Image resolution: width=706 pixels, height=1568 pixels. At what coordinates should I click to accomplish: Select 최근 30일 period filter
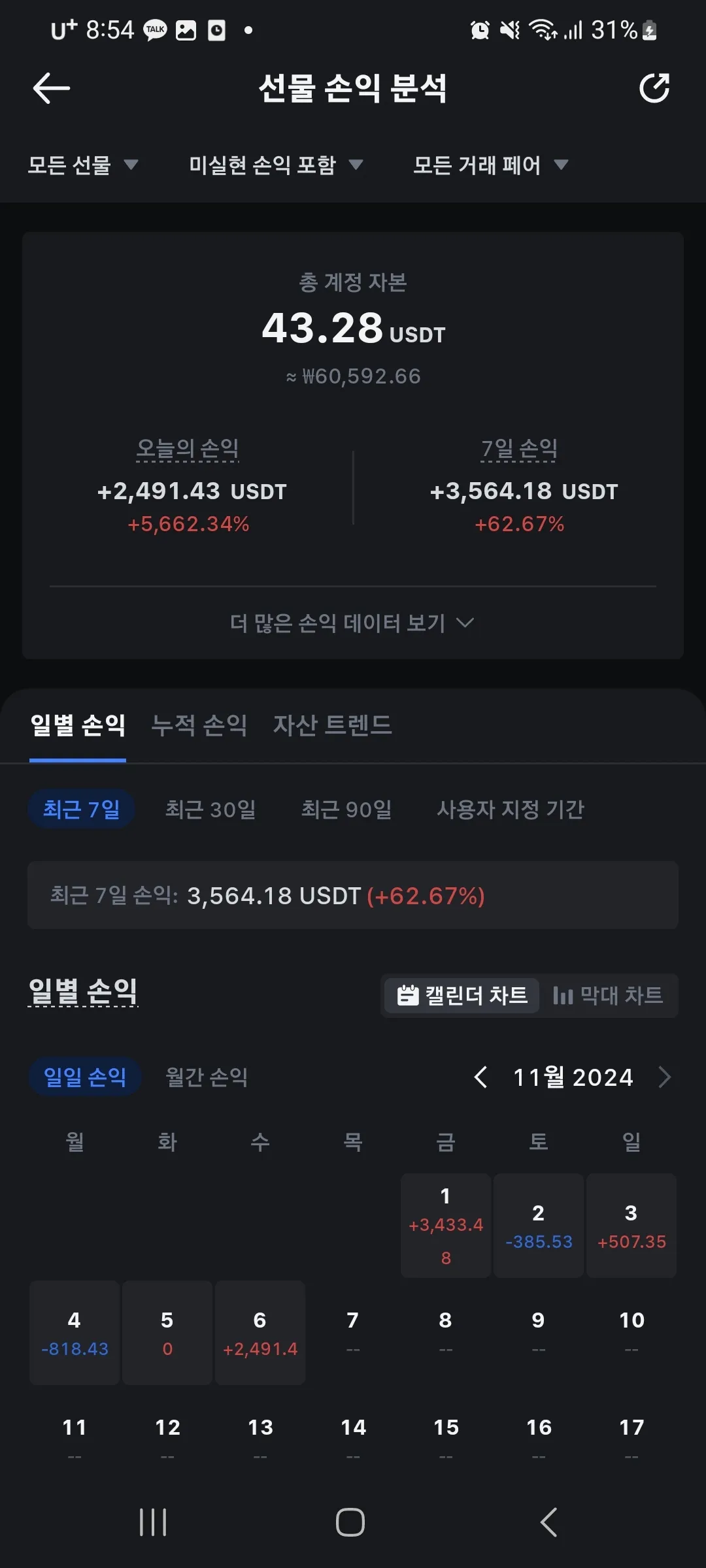click(210, 809)
